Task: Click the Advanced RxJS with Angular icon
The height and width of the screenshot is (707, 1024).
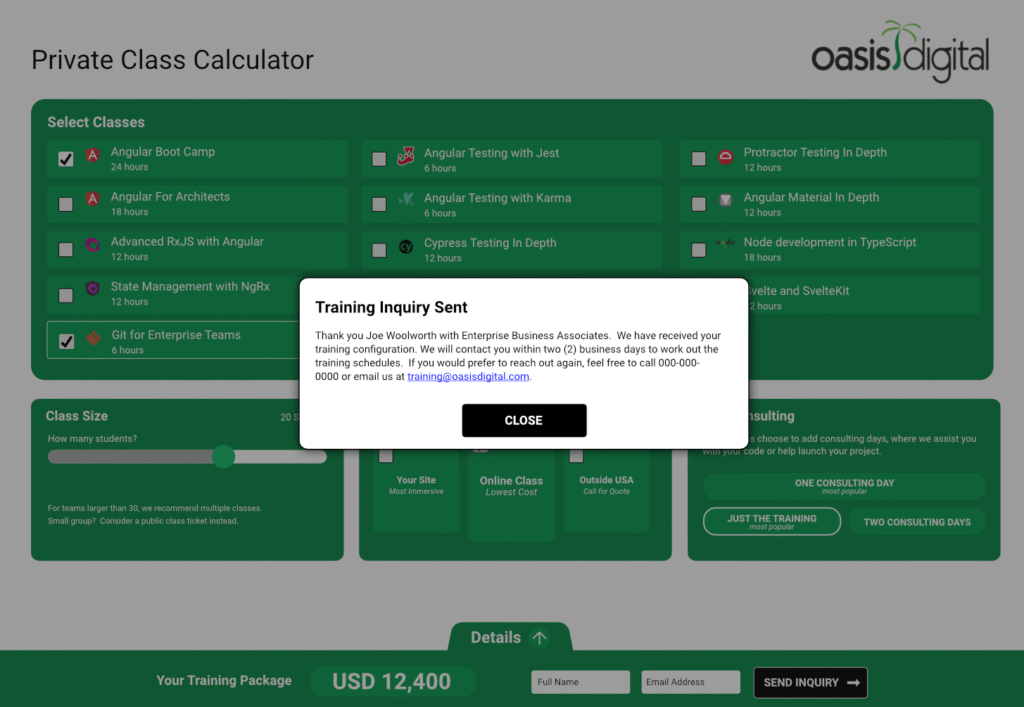Action: (x=92, y=245)
